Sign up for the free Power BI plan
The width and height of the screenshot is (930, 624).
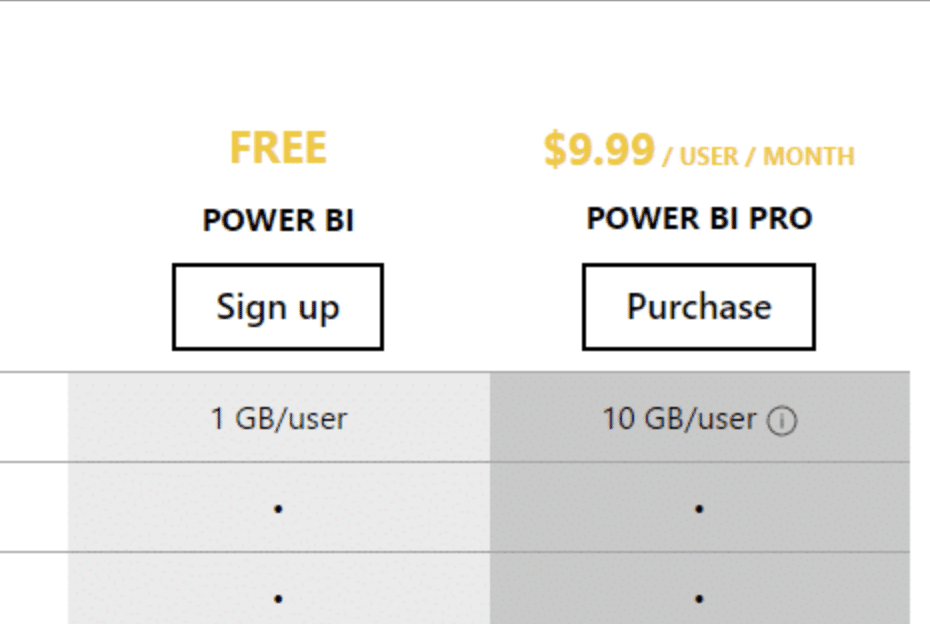[x=277, y=306]
